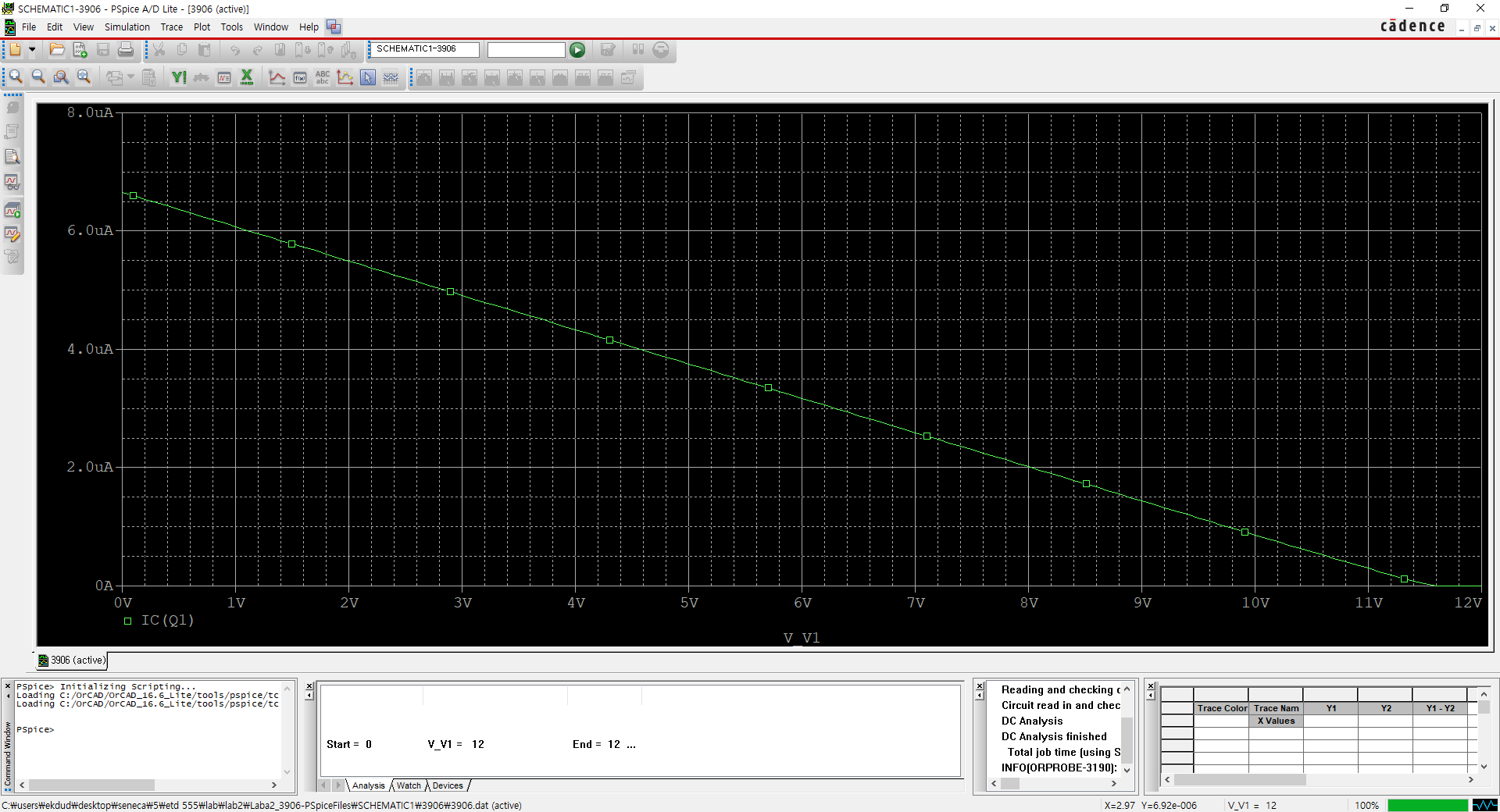Click the Evaluate Measurement f(x) icon
1500x812 pixels.
tap(300, 77)
